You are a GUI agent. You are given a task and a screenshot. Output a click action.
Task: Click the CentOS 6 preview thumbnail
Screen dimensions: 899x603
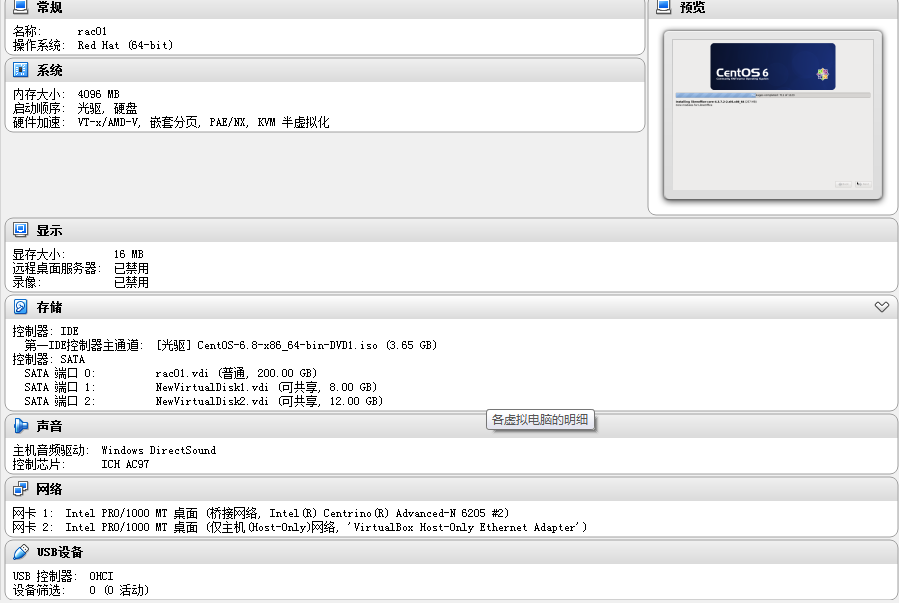point(772,116)
